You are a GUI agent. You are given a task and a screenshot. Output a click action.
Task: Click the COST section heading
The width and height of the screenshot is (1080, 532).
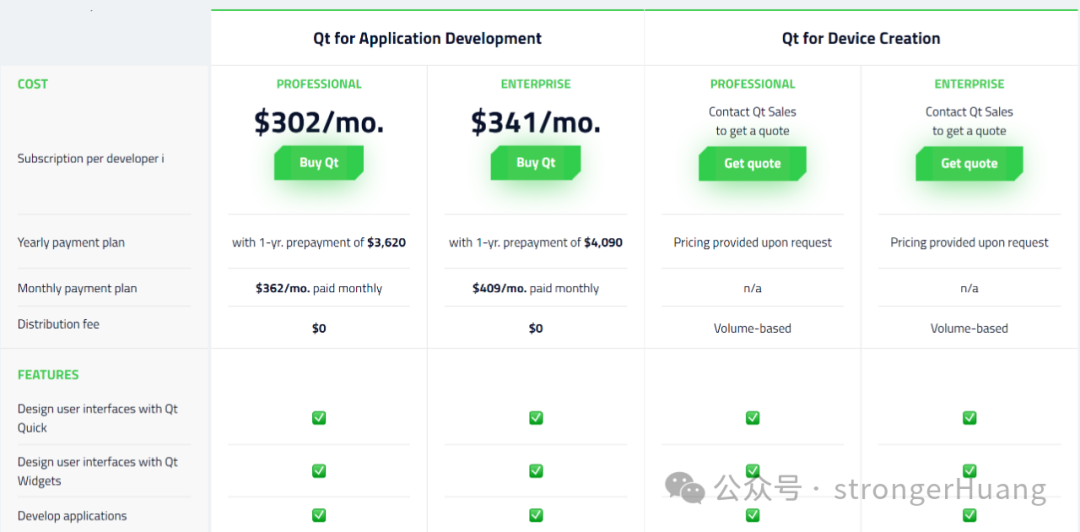[x=33, y=84]
